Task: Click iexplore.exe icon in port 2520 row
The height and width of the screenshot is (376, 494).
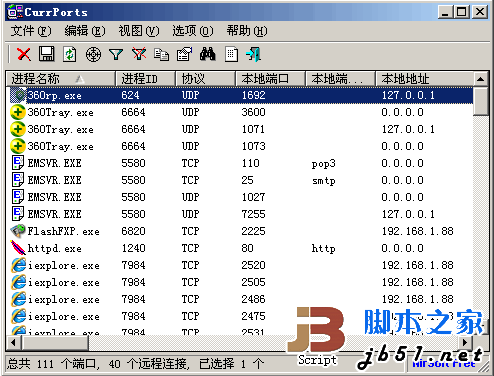Action: [x=18, y=265]
